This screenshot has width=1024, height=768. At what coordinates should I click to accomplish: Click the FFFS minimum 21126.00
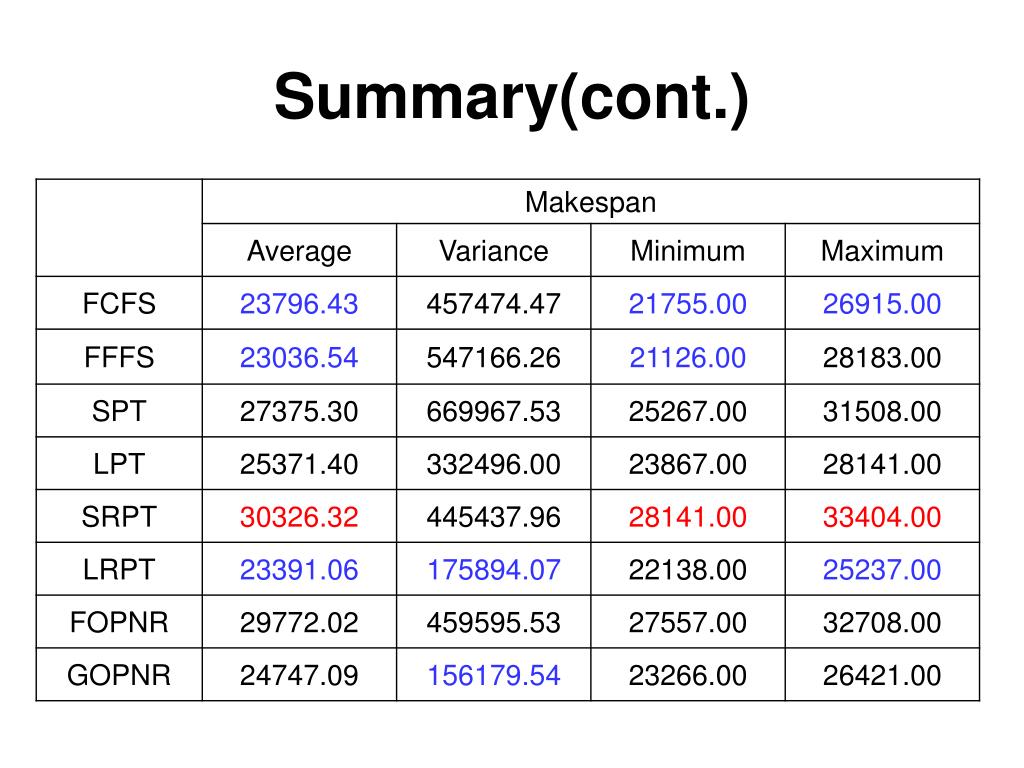point(688,358)
